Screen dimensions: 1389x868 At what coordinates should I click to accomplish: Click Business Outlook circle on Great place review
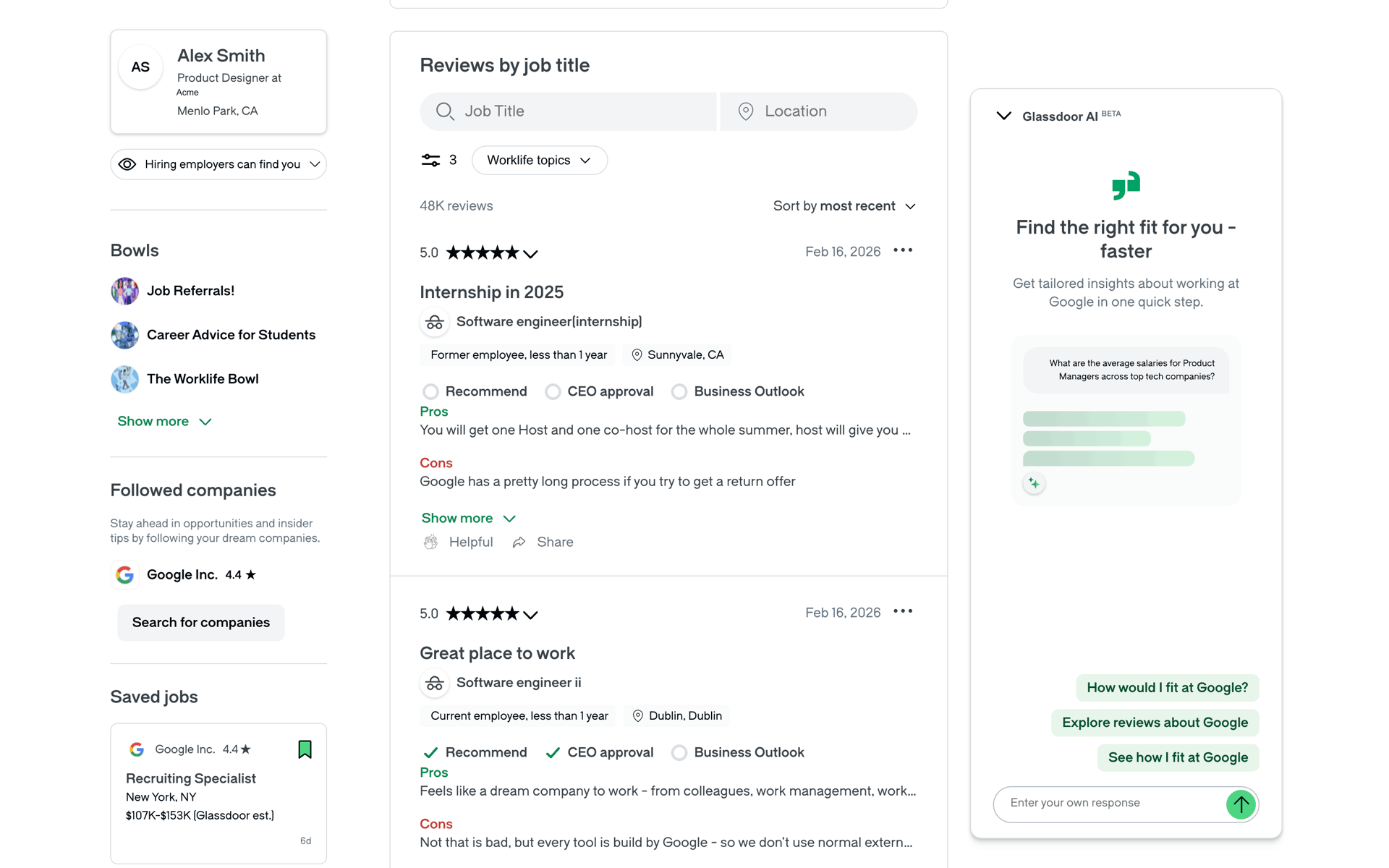click(x=679, y=753)
